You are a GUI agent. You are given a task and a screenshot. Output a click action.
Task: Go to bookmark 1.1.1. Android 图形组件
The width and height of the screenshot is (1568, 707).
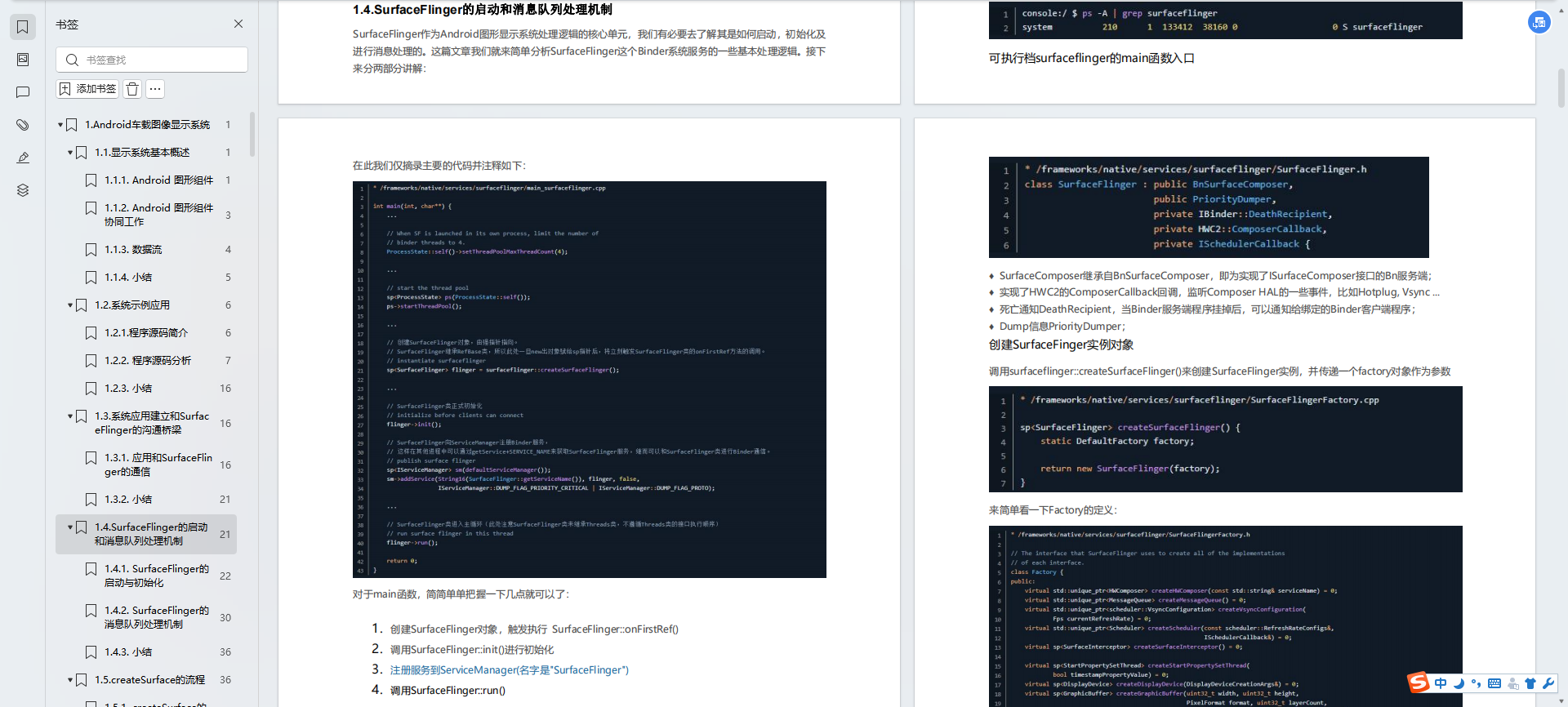tap(158, 180)
